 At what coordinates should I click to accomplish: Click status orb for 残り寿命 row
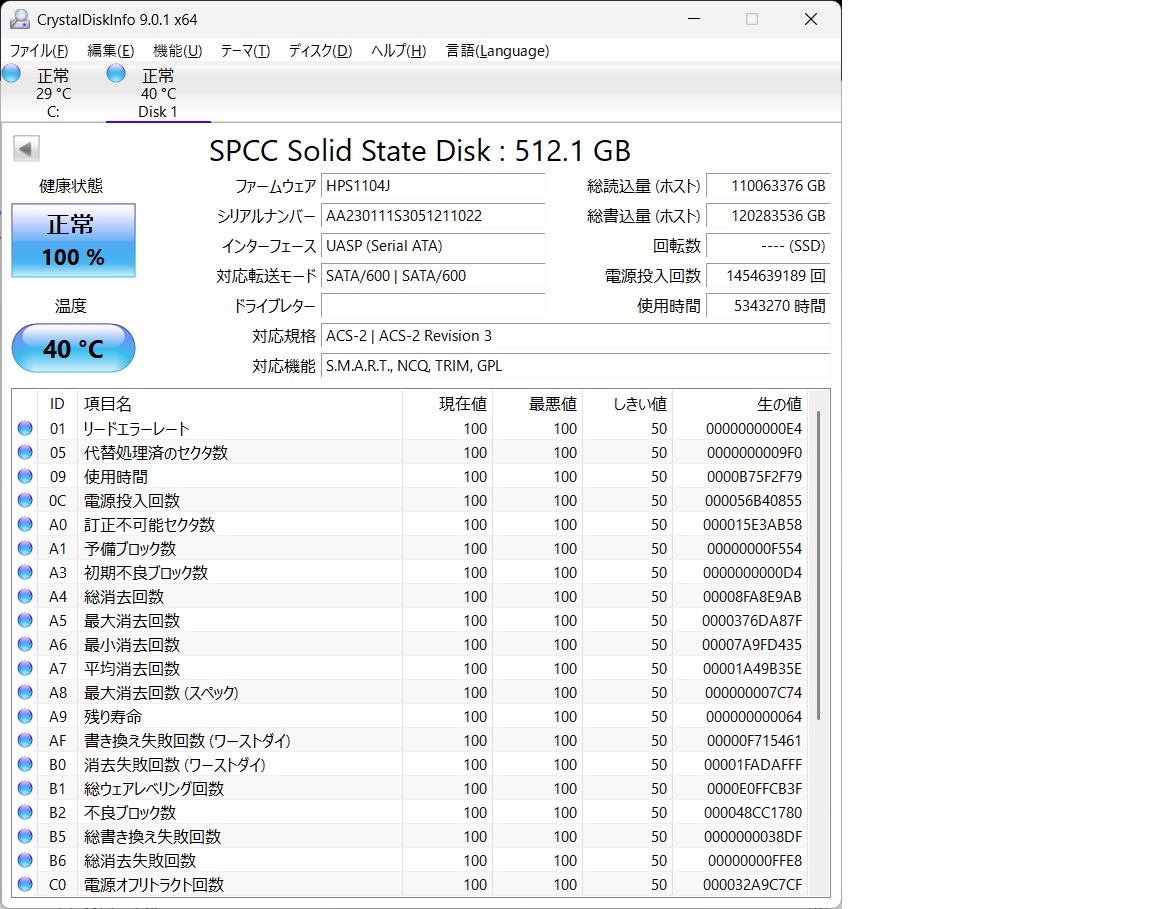(x=25, y=717)
